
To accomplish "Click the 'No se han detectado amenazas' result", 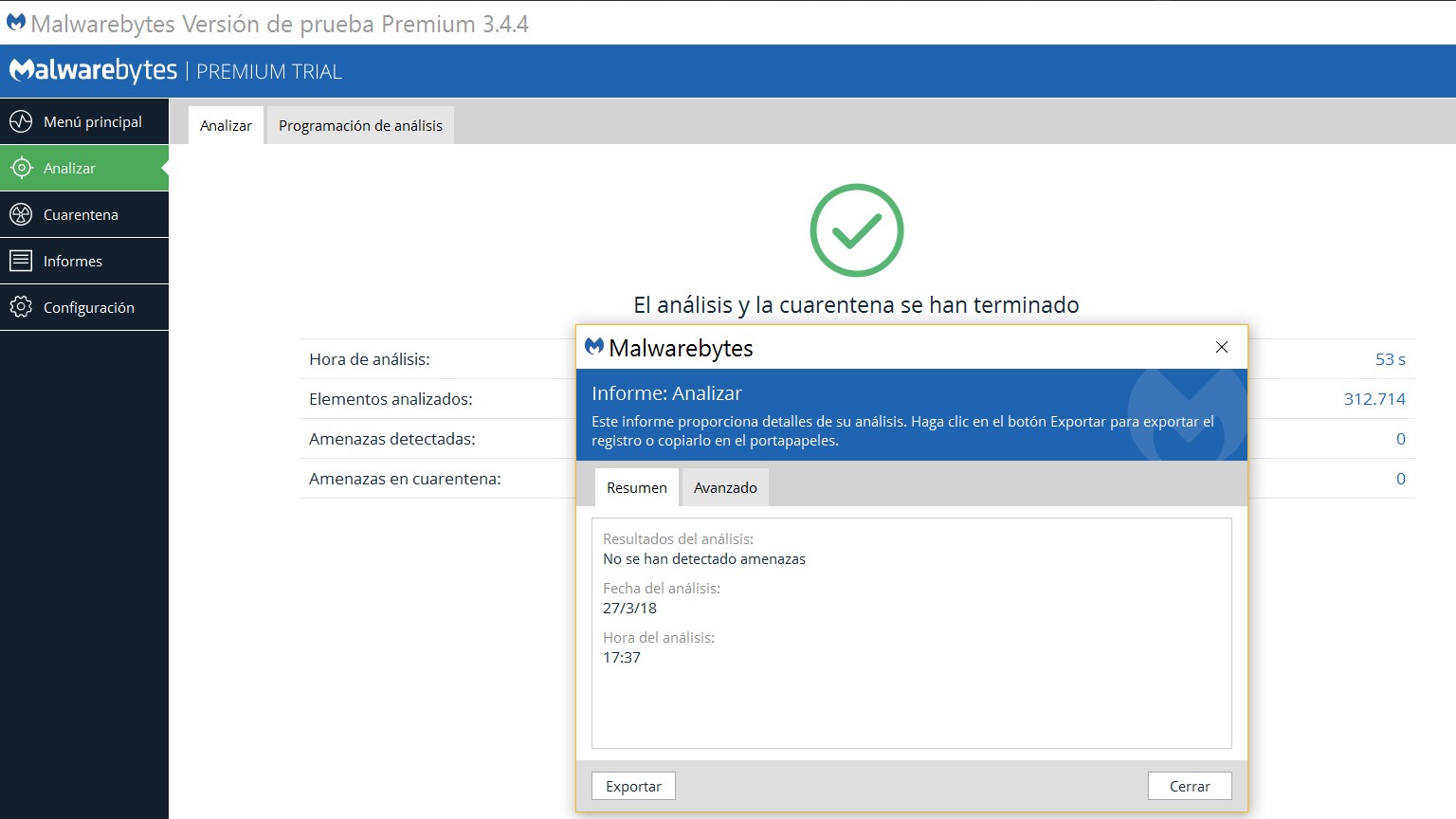I will pos(704,559).
